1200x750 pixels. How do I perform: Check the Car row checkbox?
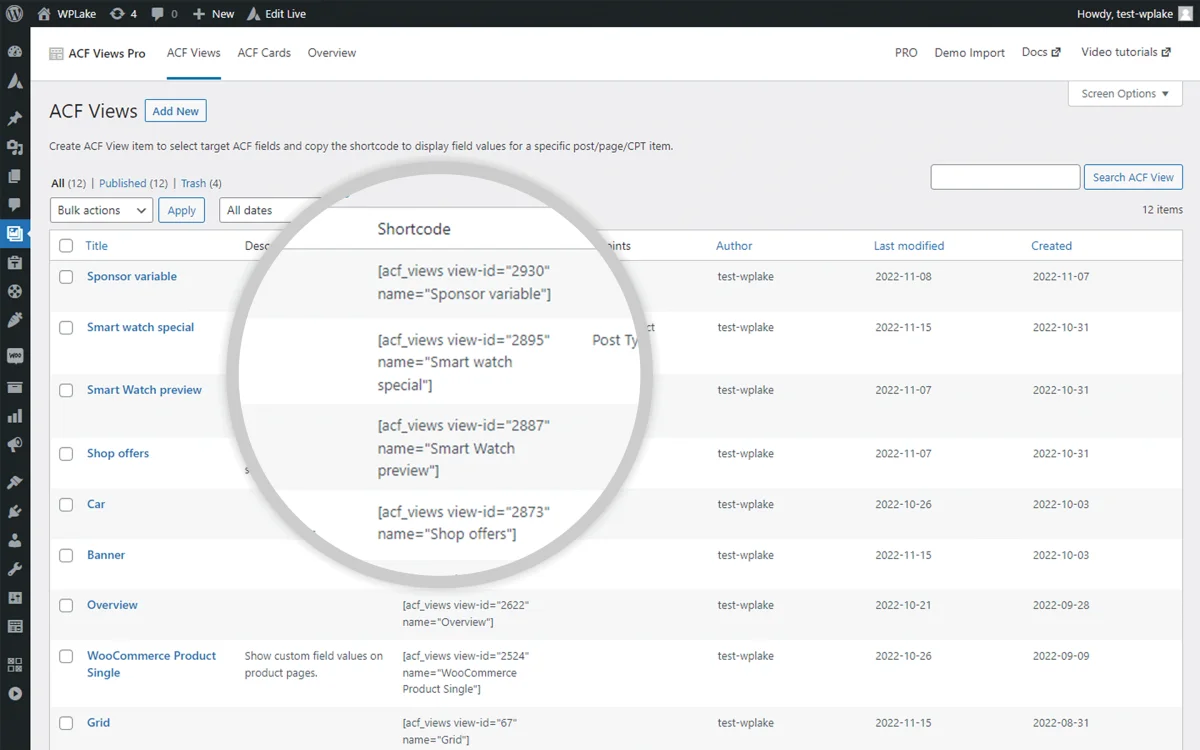click(66, 505)
